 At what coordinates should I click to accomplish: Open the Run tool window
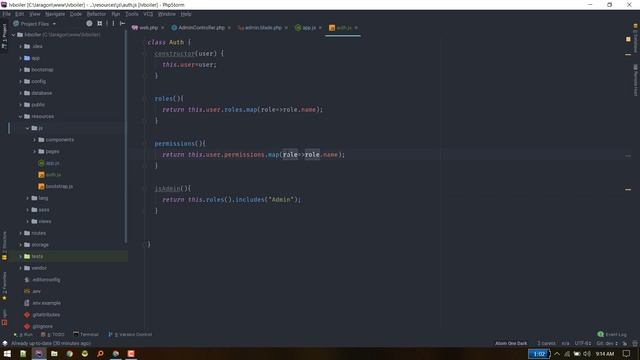point(24,334)
